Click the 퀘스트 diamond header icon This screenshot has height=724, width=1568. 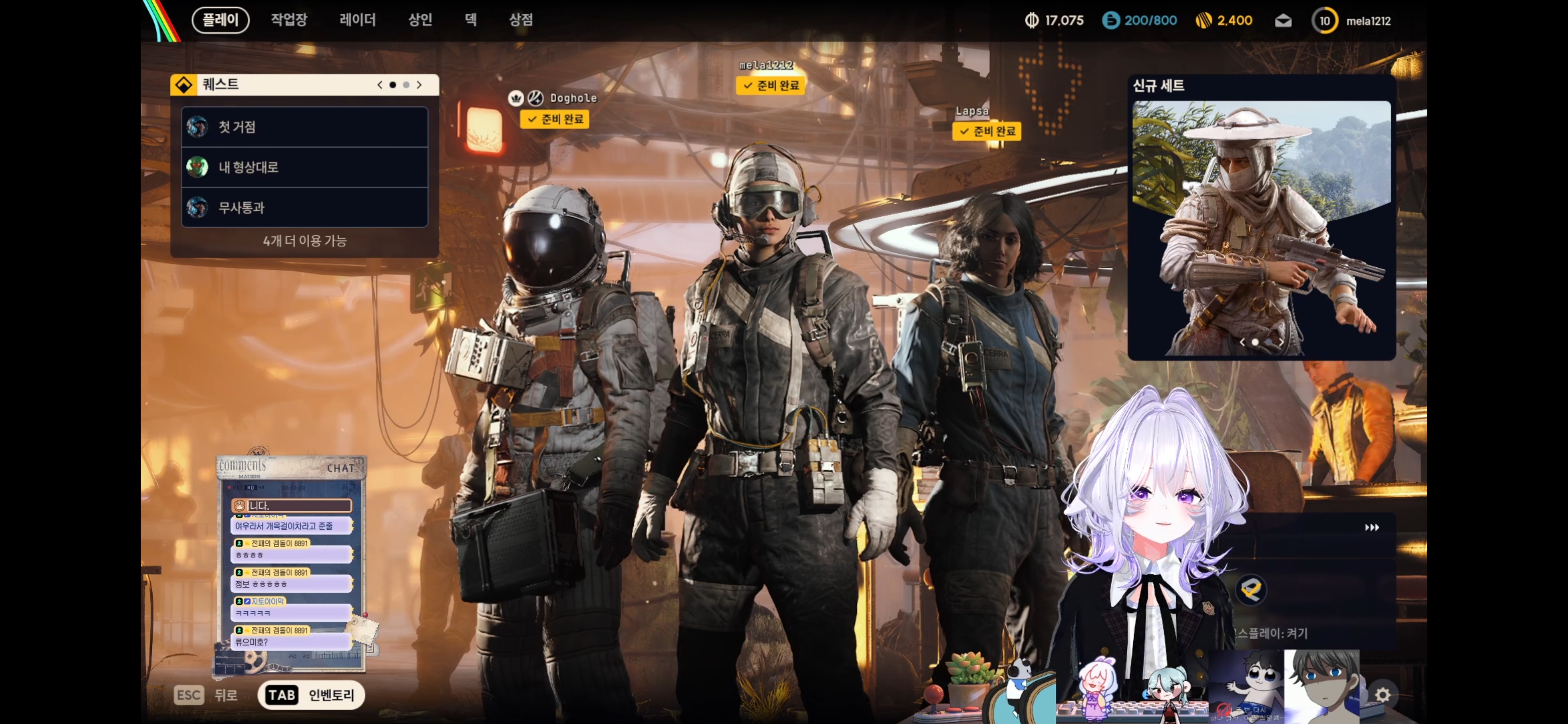(183, 84)
